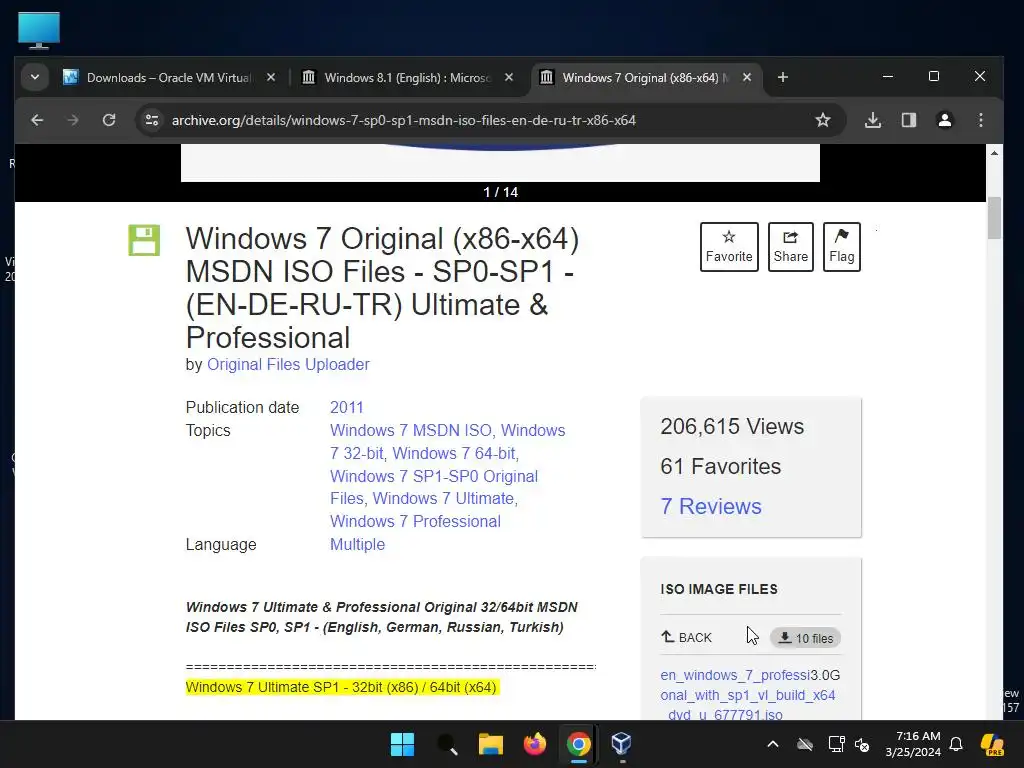Viewport: 1024px width, 768px height.
Task: Open Chrome profile icon
Action: [x=945, y=120]
